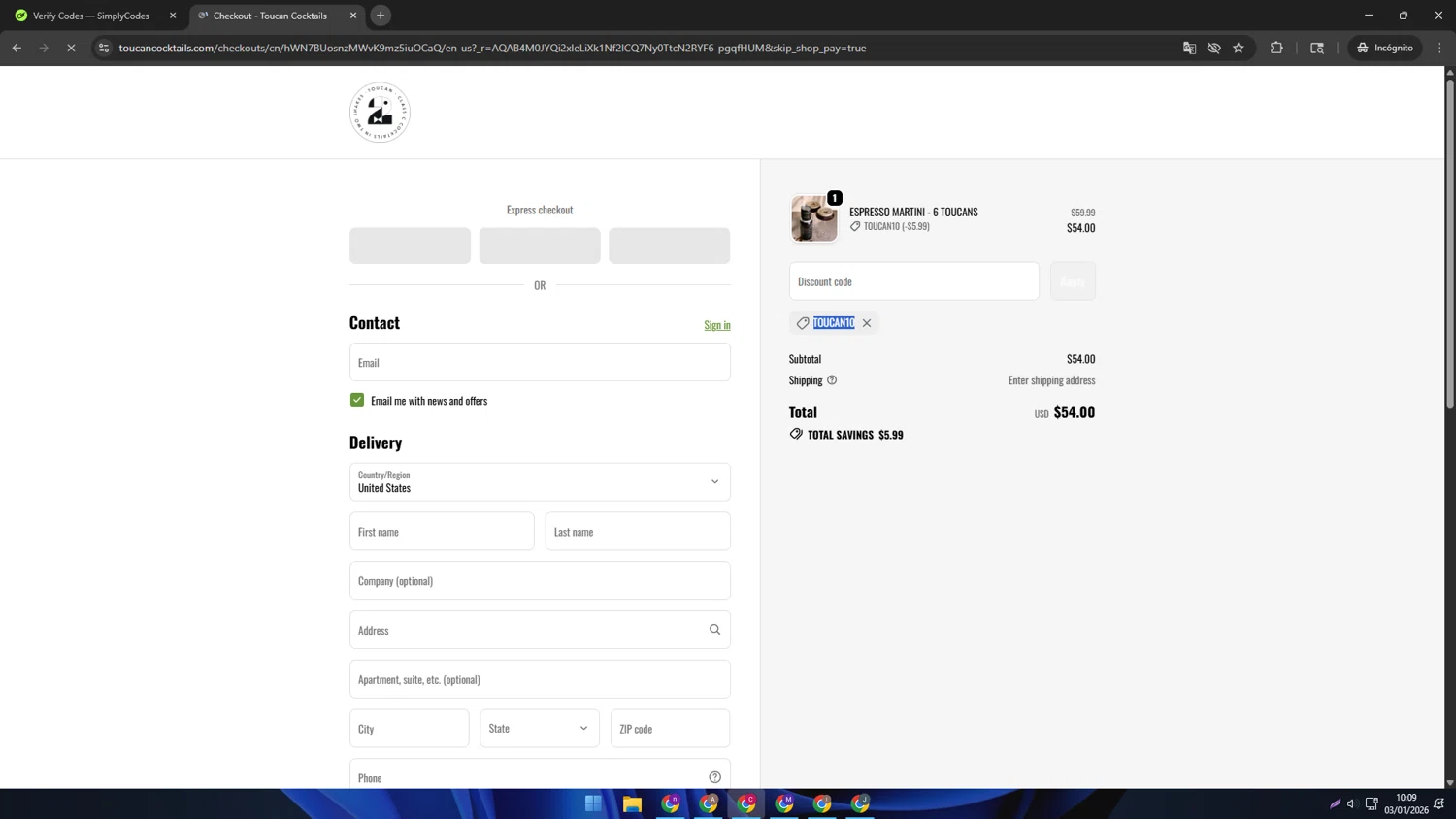Expand the Country/Region dropdown

[x=540, y=481]
